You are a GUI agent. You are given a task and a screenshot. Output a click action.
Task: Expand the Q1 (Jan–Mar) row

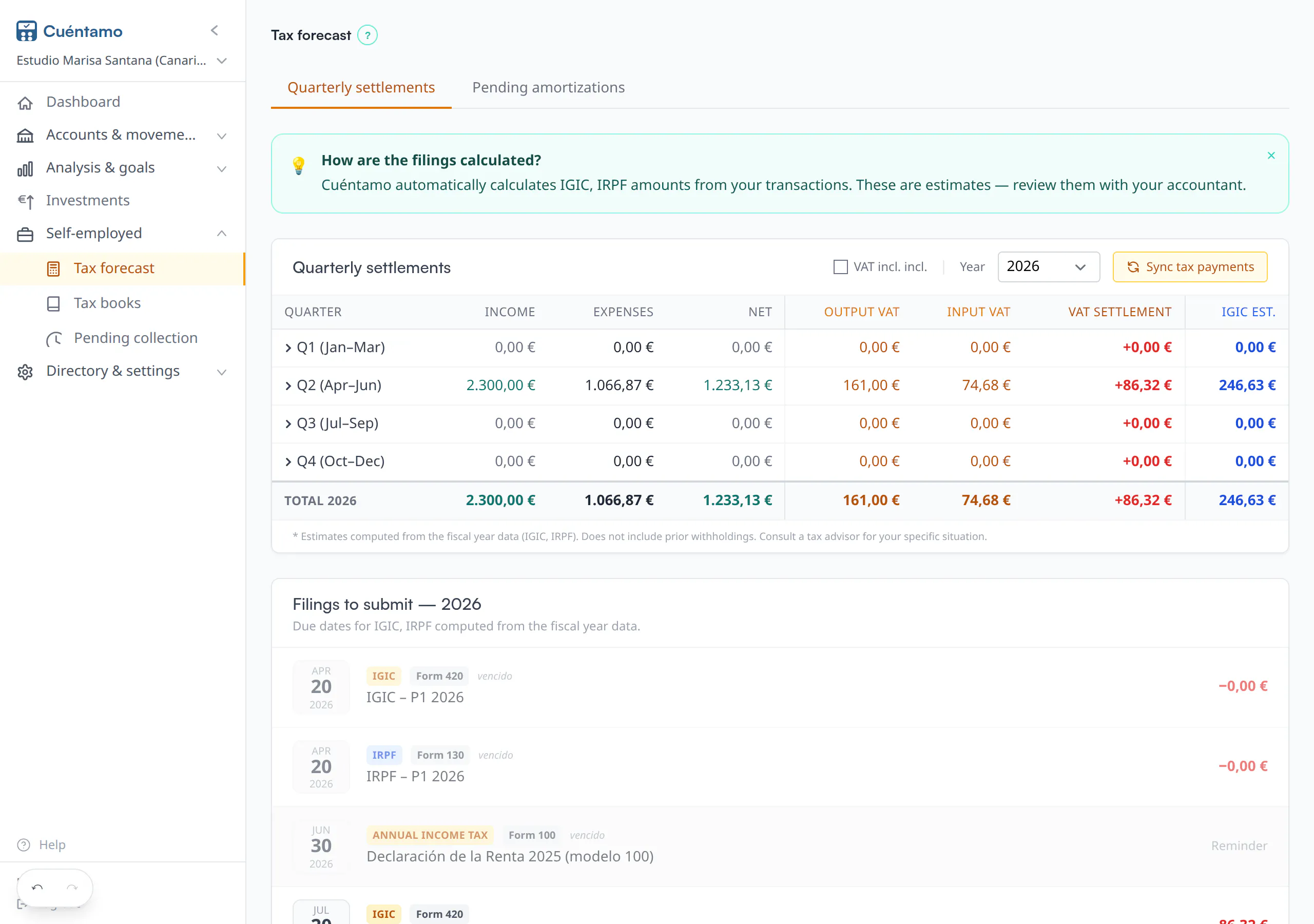(x=288, y=348)
